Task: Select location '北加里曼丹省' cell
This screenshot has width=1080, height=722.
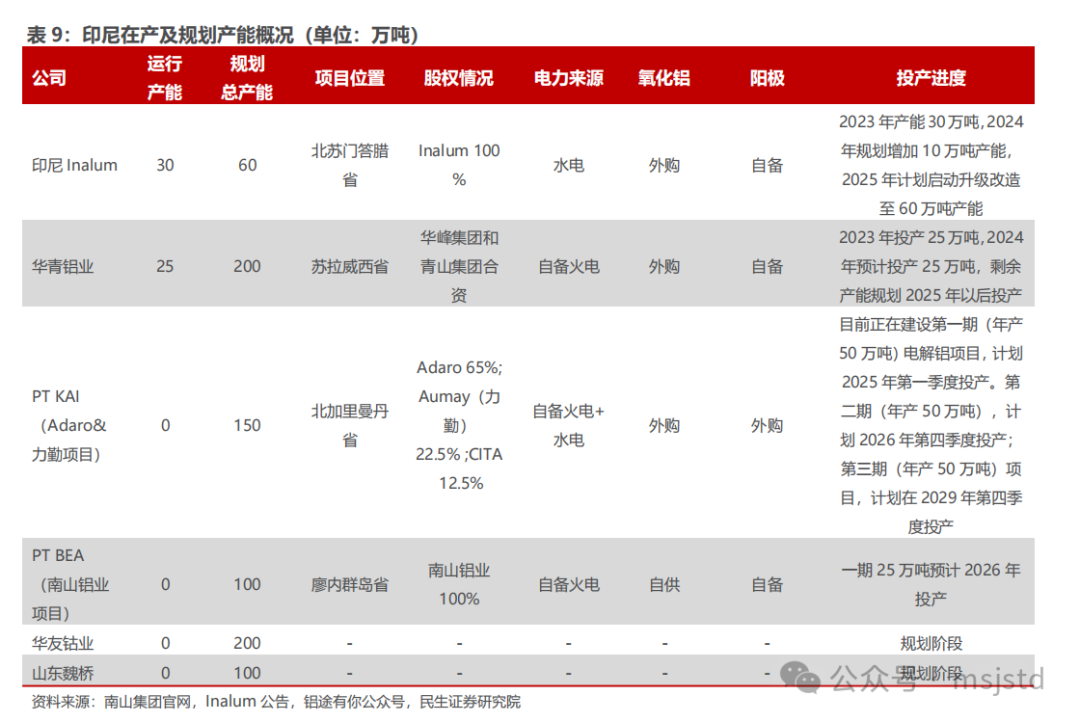Action: tap(350, 426)
